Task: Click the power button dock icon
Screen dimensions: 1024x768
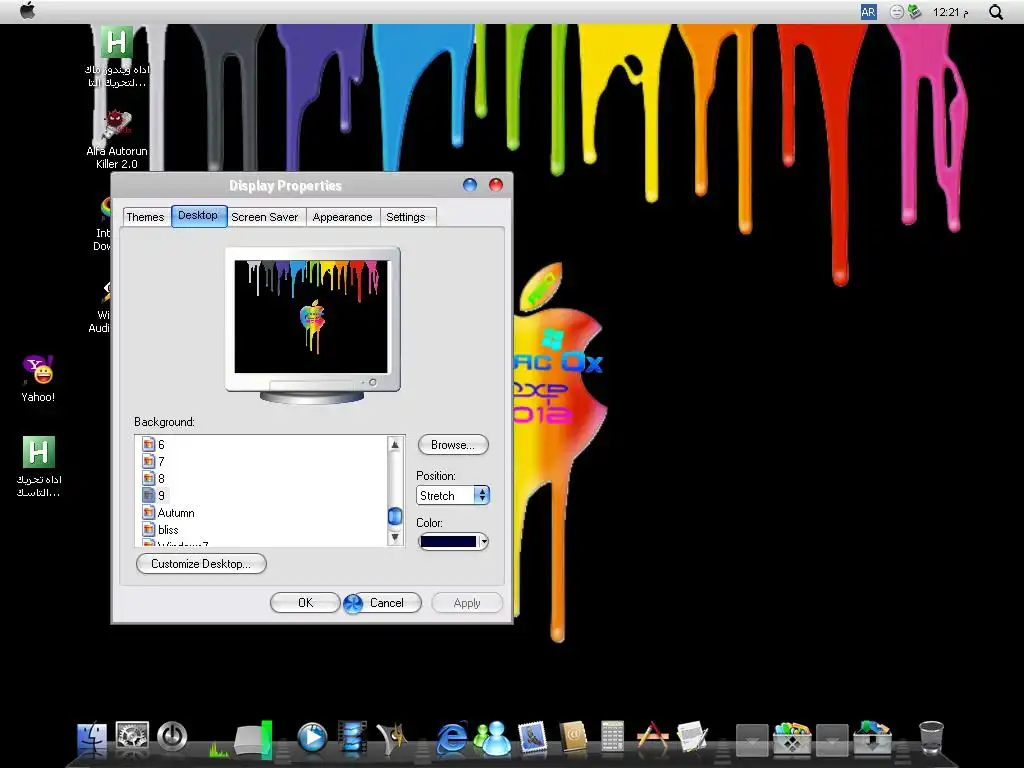Action: [172, 737]
